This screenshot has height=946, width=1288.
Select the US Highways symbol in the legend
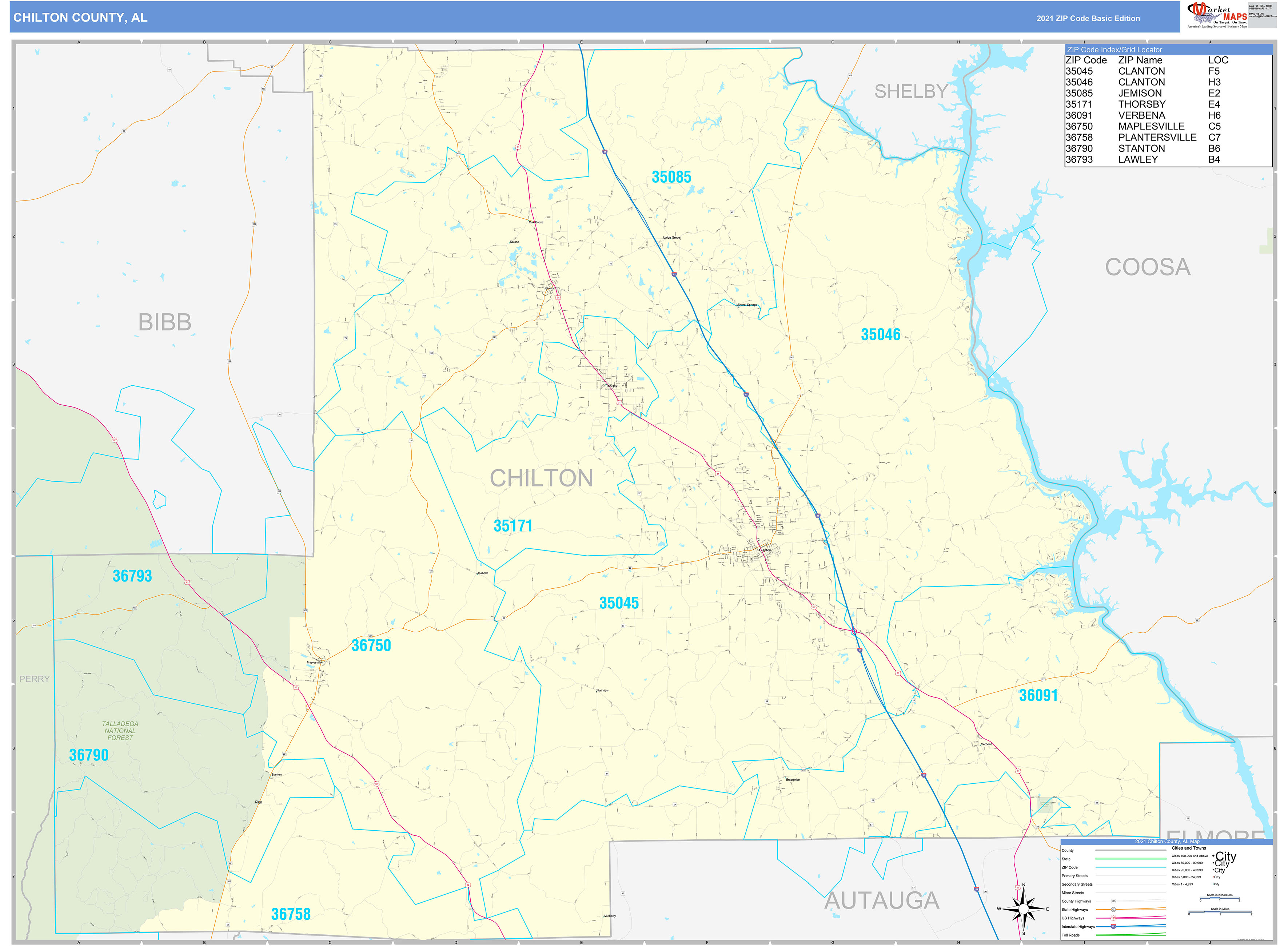pos(1113,918)
